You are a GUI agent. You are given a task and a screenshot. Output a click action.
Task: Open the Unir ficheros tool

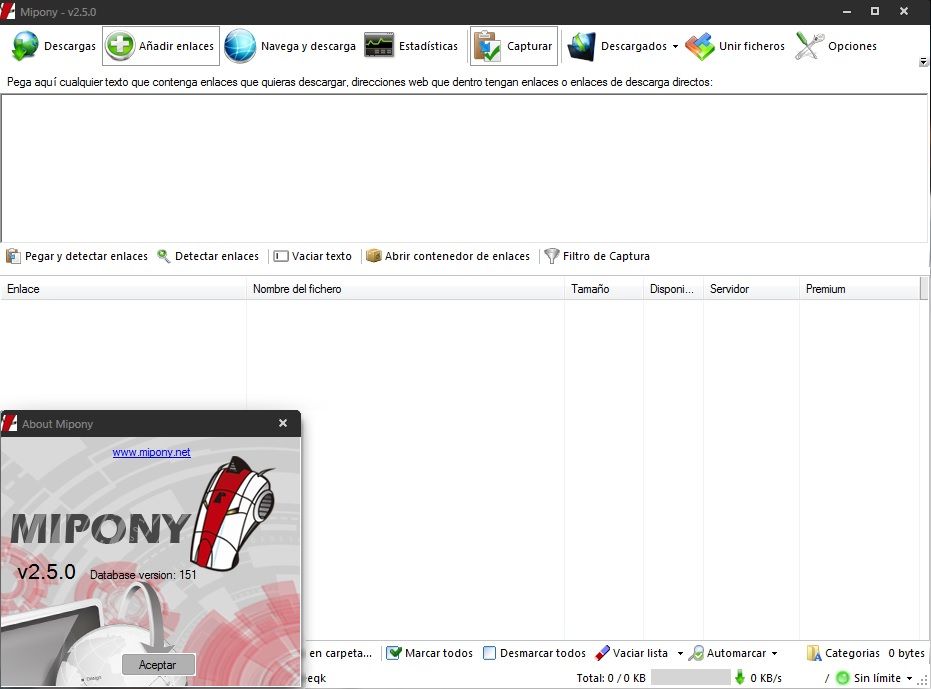point(735,46)
